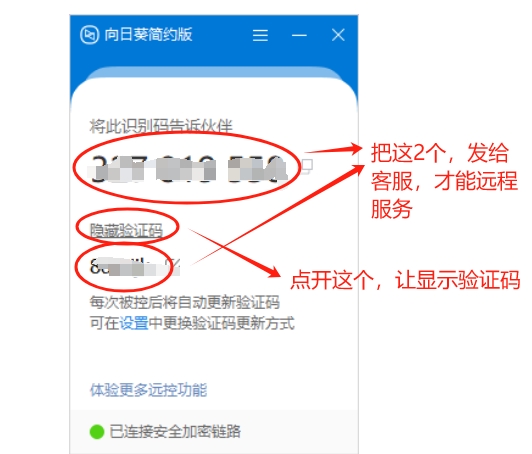
Task: Open 体验更多远控功能 link
Action: click(x=149, y=390)
